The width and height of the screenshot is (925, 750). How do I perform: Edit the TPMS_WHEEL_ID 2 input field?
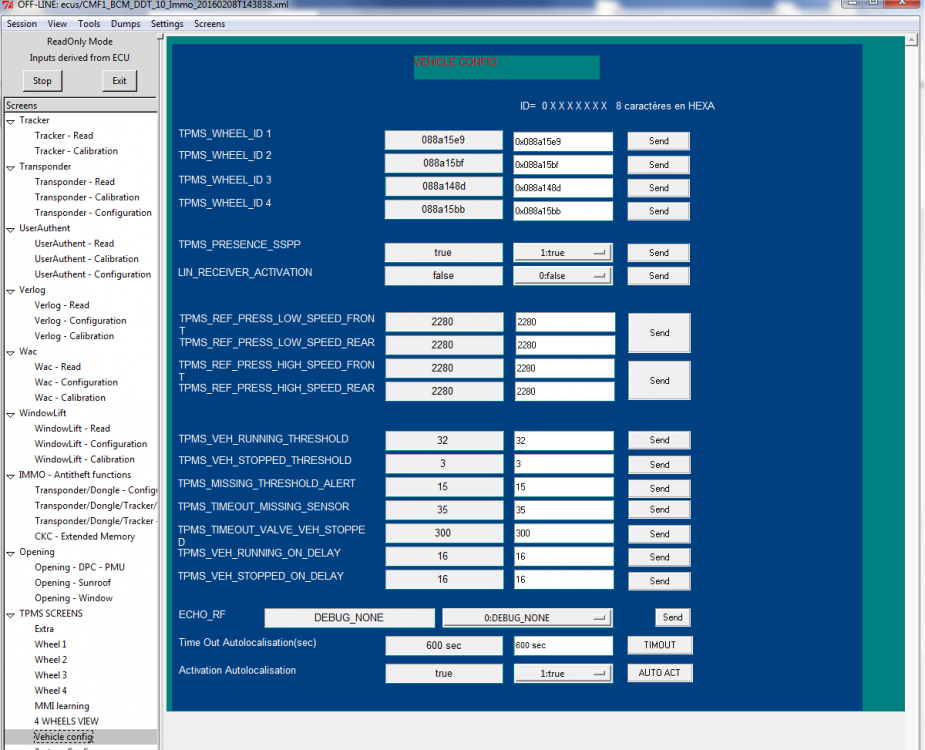(563, 165)
